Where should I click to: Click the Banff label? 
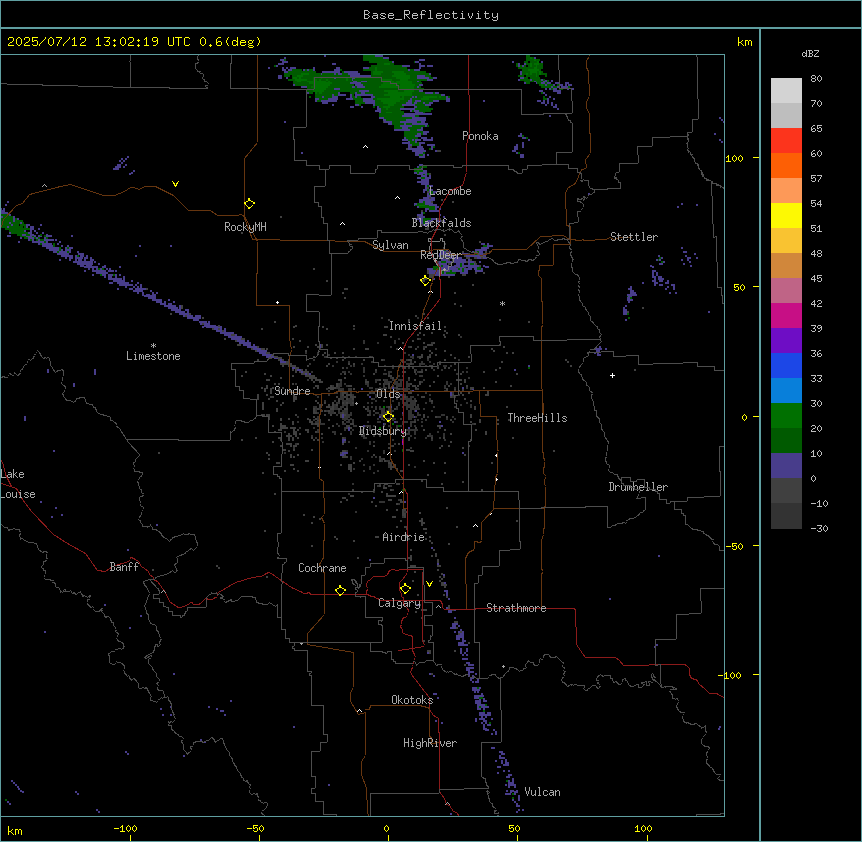point(124,567)
